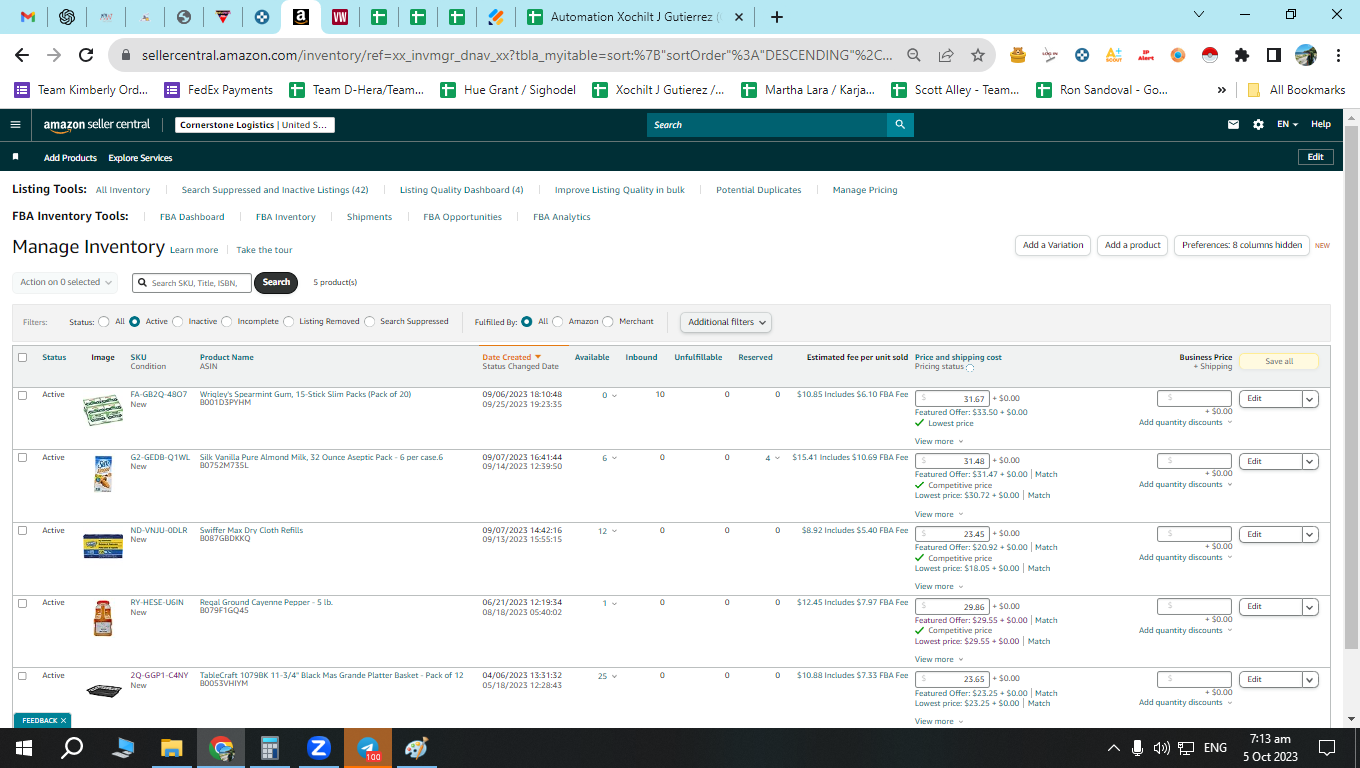Click the bookmark flag icon beside Add Products
The image size is (1360, 768).
pyautogui.click(x=15, y=157)
